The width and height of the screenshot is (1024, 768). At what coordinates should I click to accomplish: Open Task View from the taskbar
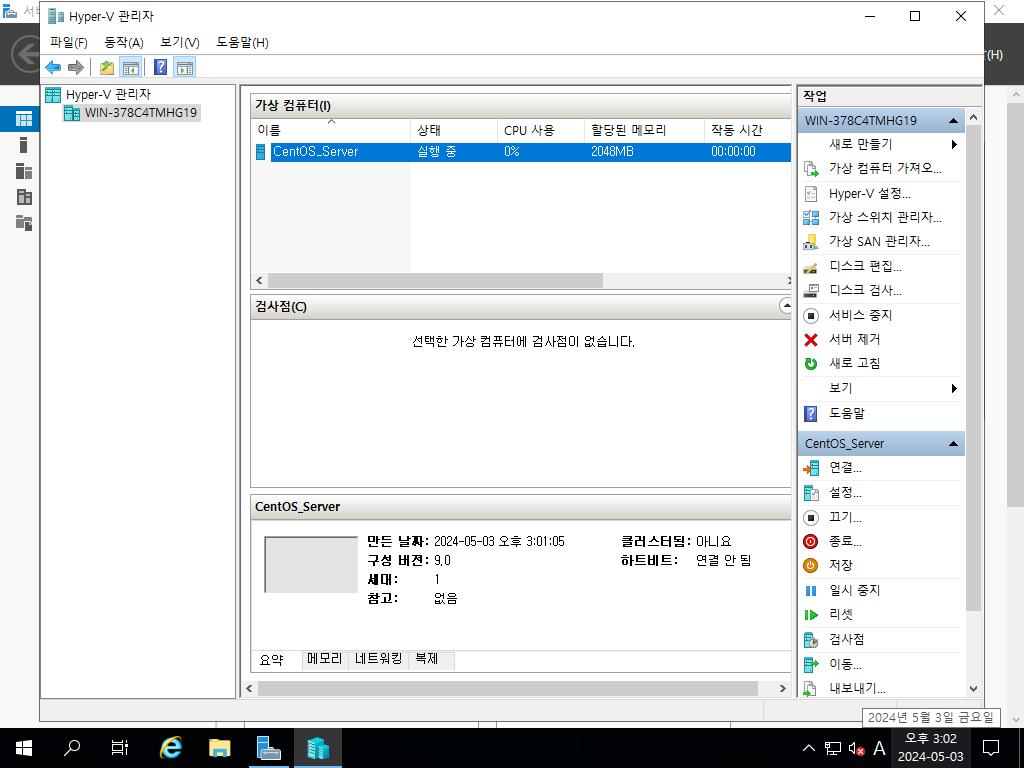[120, 748]
